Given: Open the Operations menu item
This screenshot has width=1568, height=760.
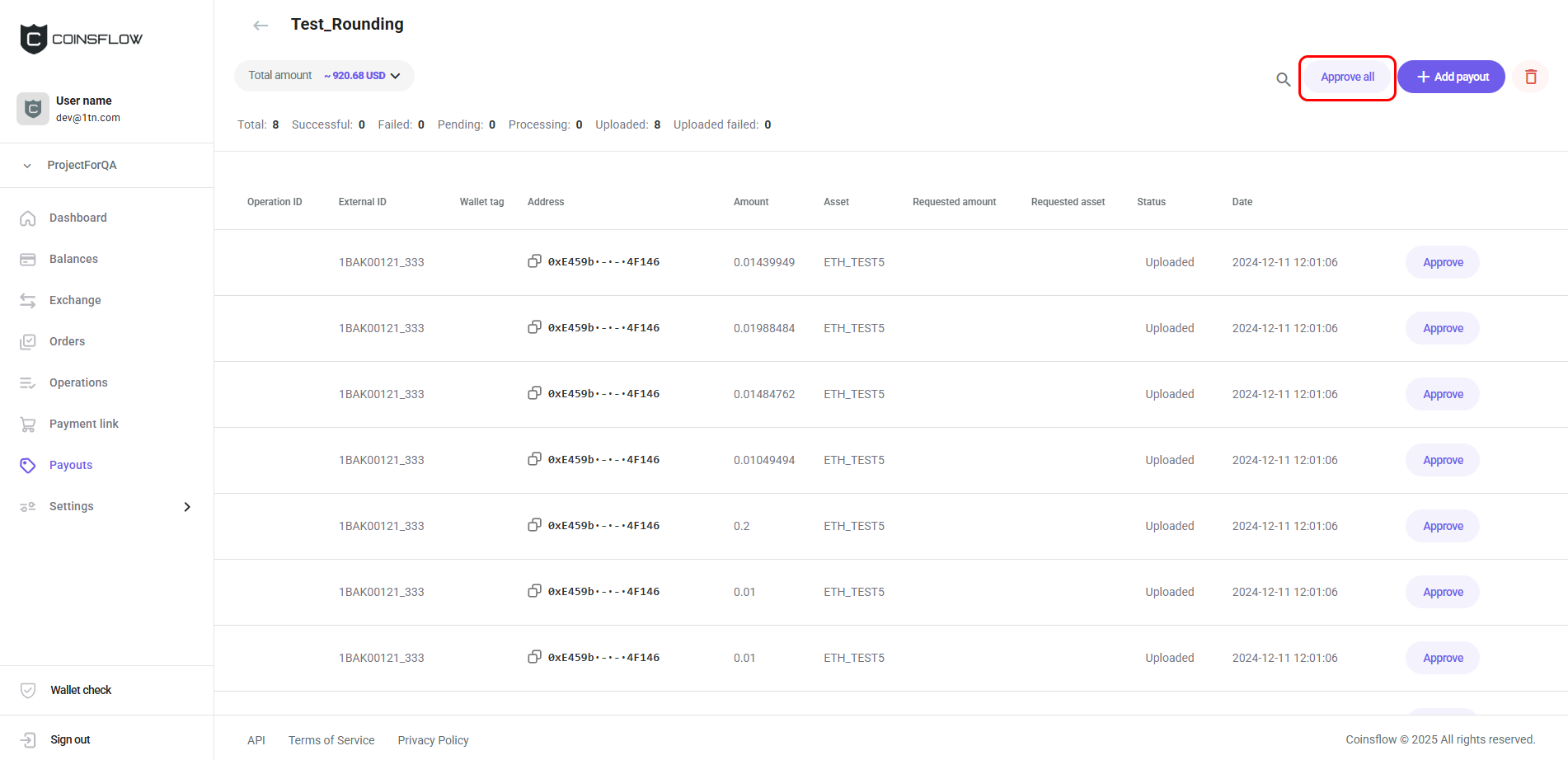Looking at the screenshot, I should tap(78, 382).
